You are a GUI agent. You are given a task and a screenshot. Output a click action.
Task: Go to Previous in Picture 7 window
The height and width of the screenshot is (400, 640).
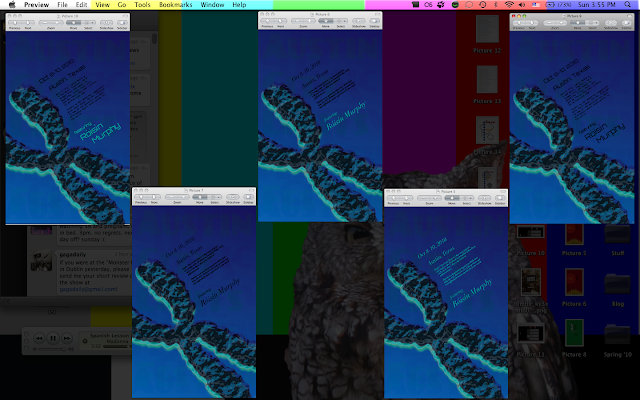141,197
